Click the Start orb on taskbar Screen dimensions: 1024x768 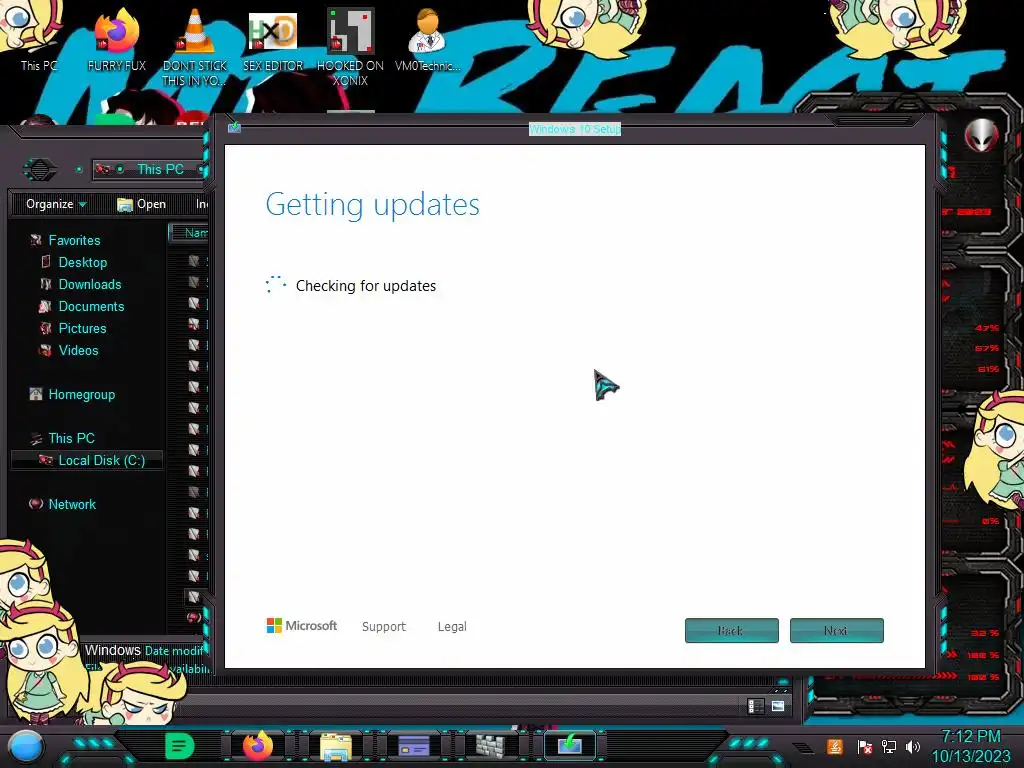click(x=25, y=746)
